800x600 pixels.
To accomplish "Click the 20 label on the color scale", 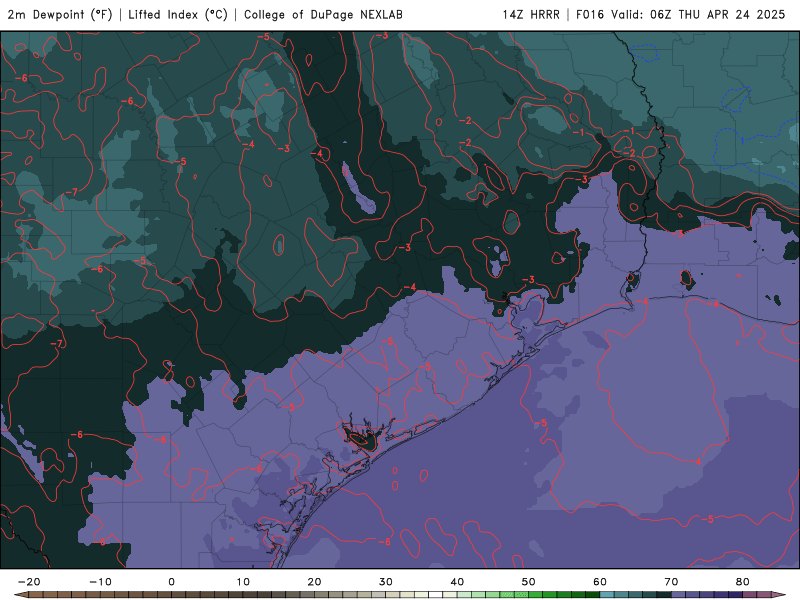I will (314, 582).
